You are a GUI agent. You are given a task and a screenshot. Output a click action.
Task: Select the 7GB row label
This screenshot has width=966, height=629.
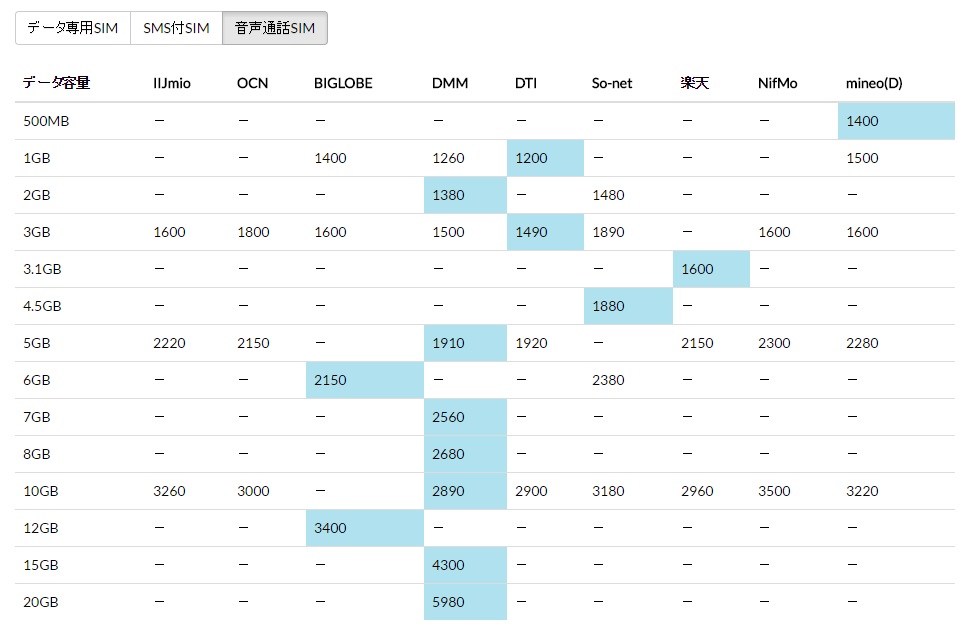tap(37, 417)
